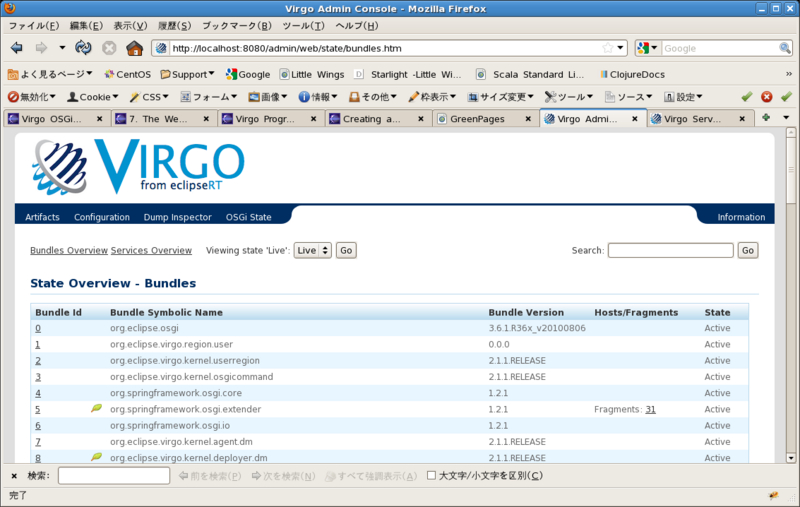Click the search magnifier icon

[785, 48]
